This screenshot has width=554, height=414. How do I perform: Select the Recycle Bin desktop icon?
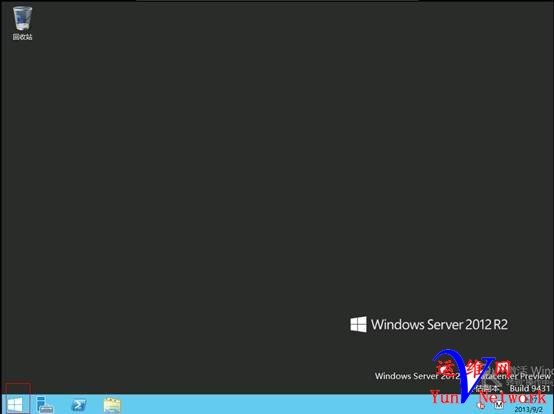[22, 23]
